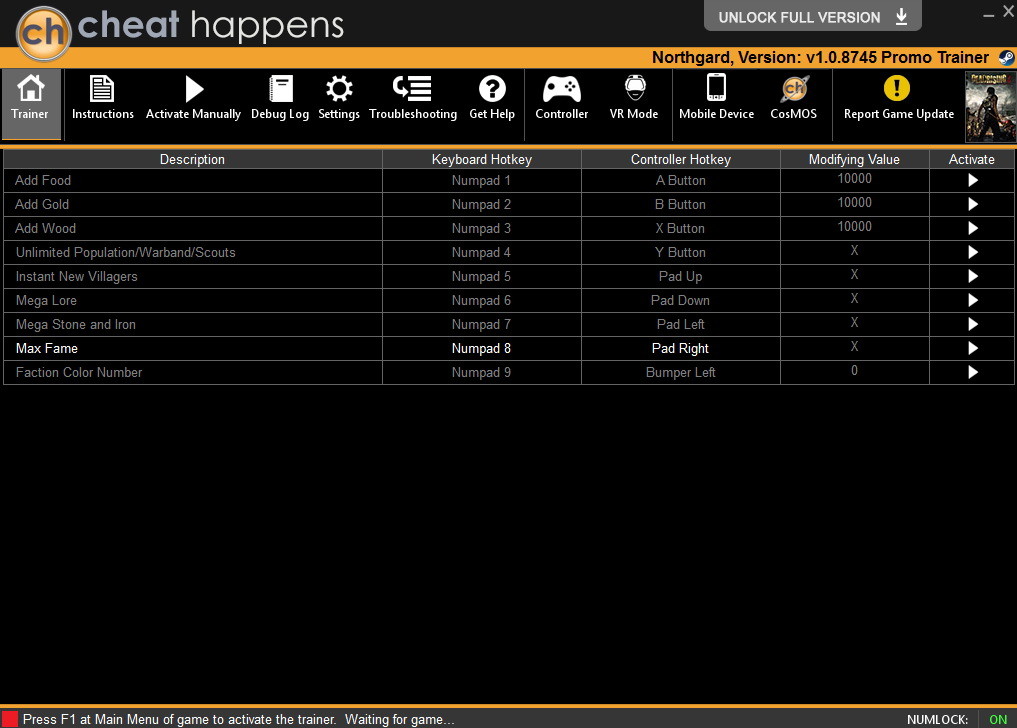1017x728 pixels.
Task: Activate the Max Fame cheat
Action: click(x=972, y=348)
